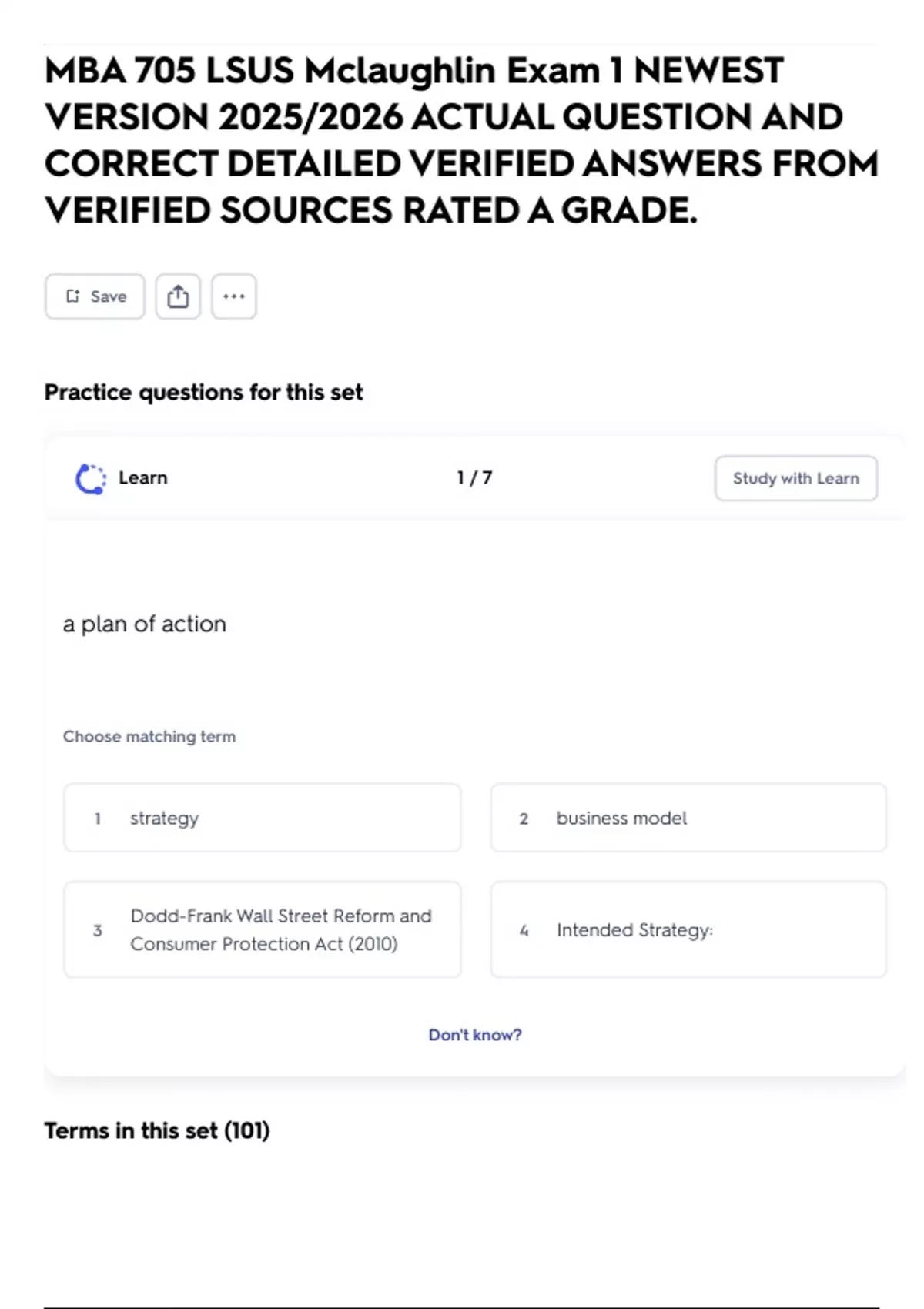
Task: Click the "Learn" label text
Action: click(142, 478)
